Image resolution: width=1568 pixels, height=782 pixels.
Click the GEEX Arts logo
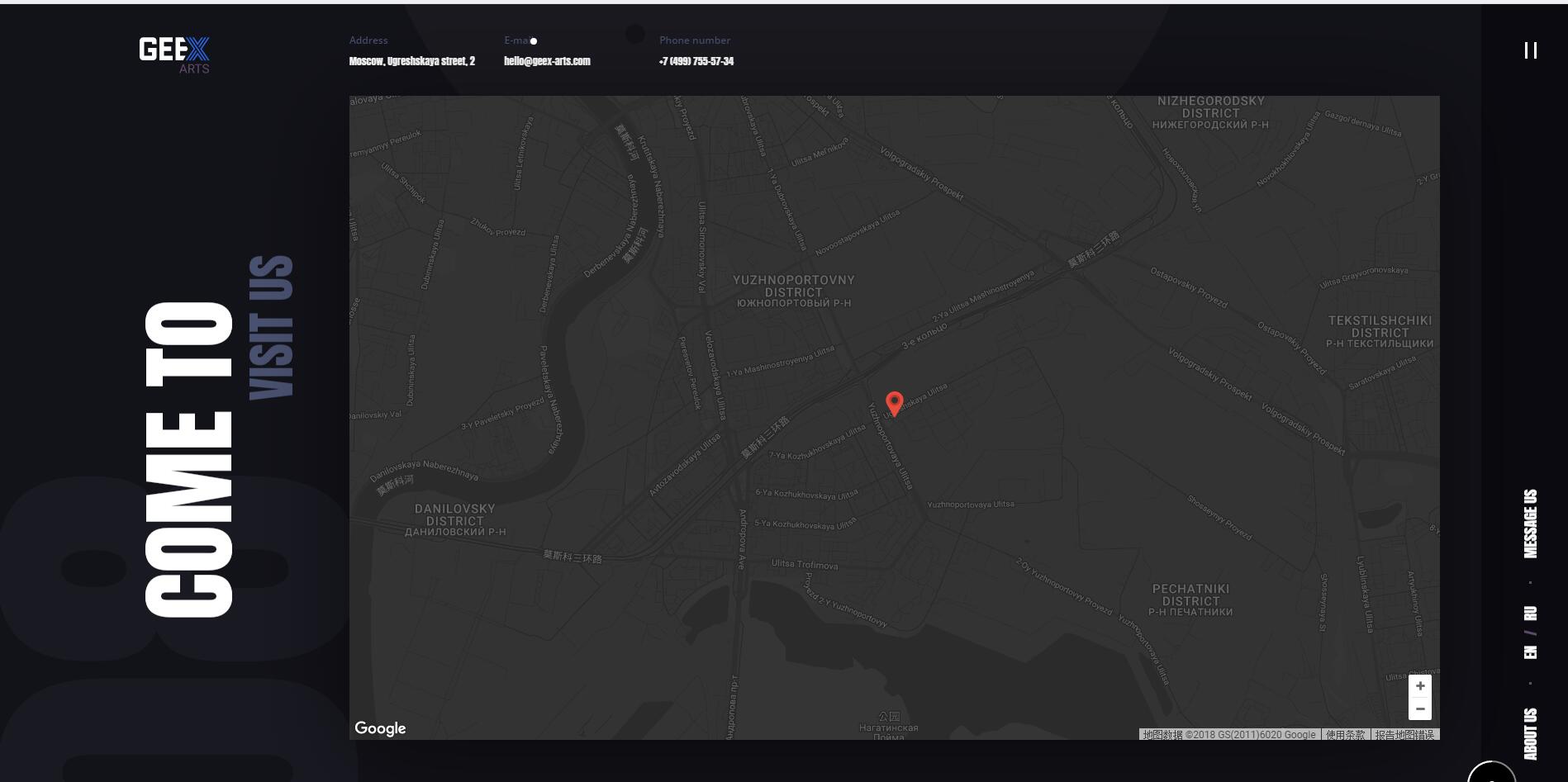[174, 55]
